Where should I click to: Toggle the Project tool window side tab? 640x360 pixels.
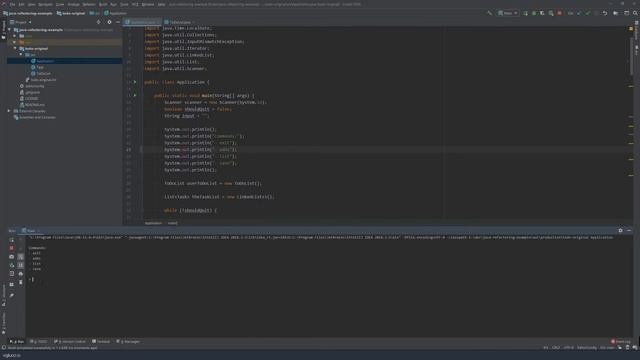4,29
